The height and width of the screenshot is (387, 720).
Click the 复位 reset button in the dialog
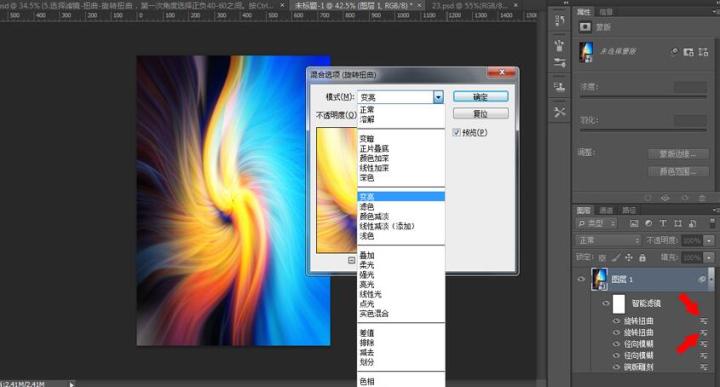pyautogui.click(x=481, y=113)
